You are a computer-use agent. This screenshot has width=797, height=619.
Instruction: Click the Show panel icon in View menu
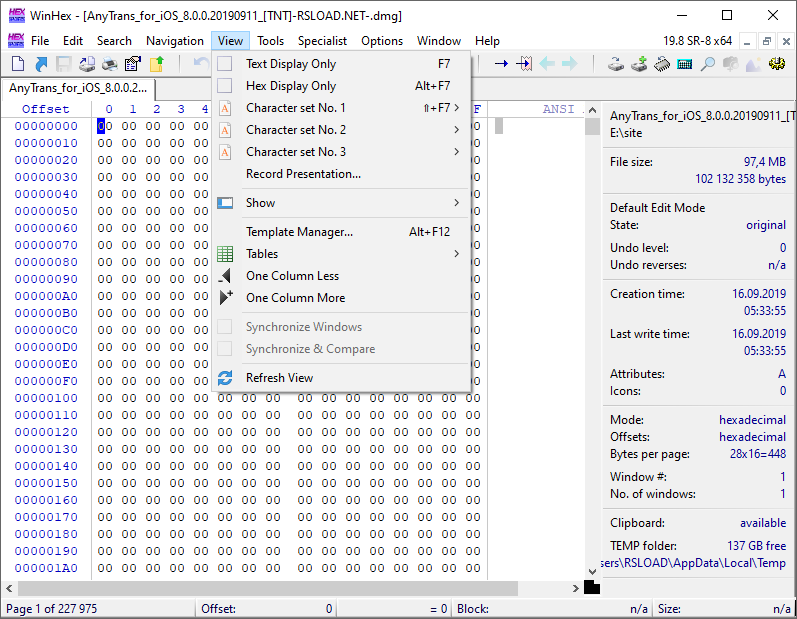coord(225,203)
